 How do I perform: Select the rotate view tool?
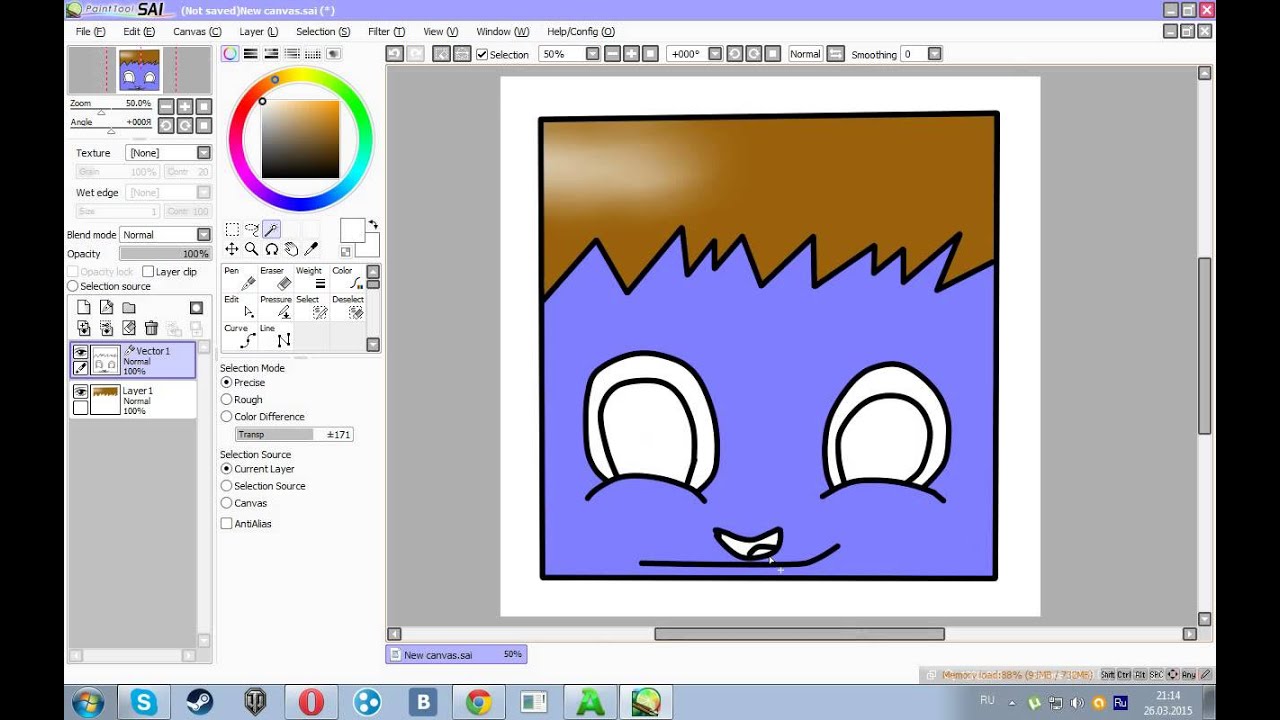pyautogui.click(x=271, y=249)
